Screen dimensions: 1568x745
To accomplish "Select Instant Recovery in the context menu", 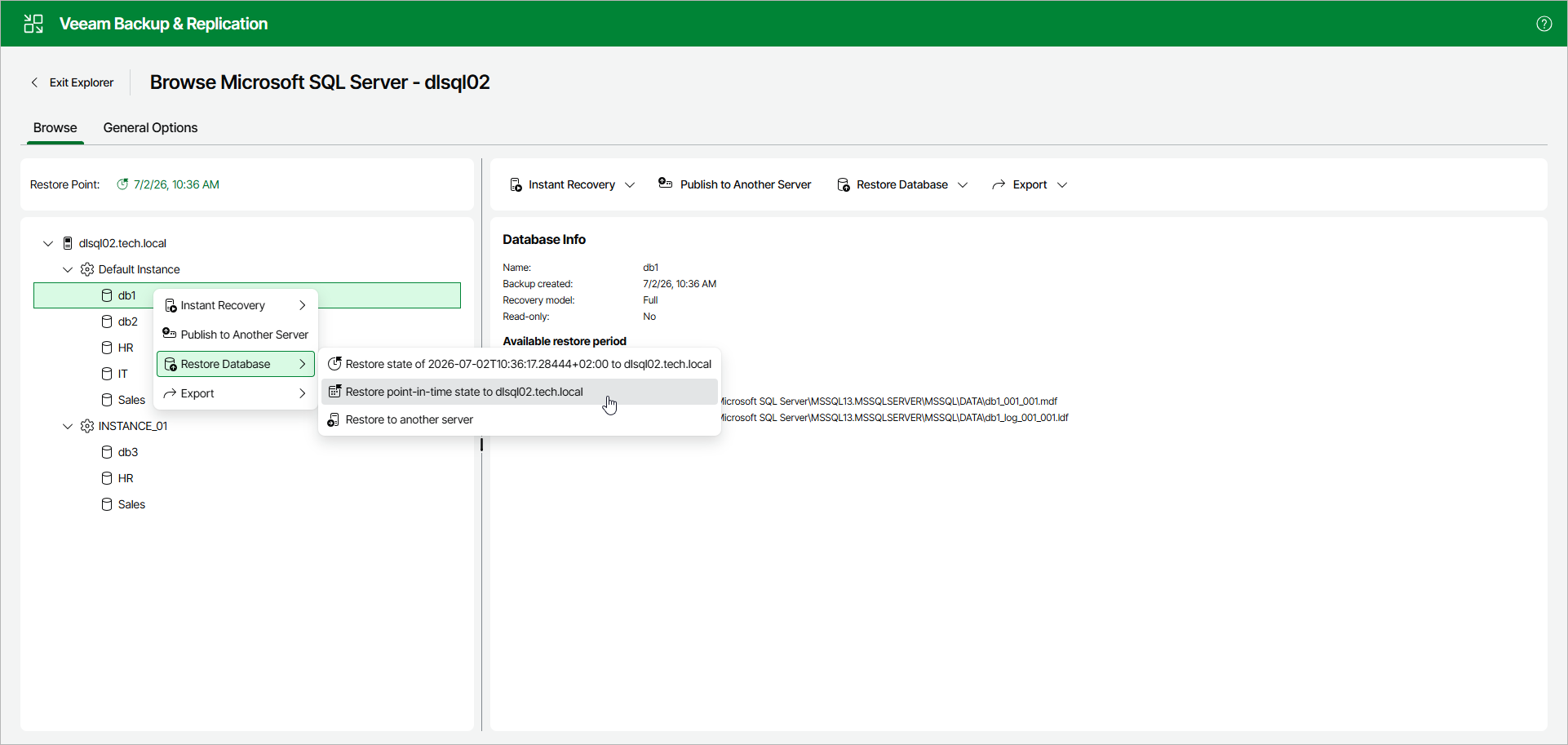I will (x=236, y=305).
